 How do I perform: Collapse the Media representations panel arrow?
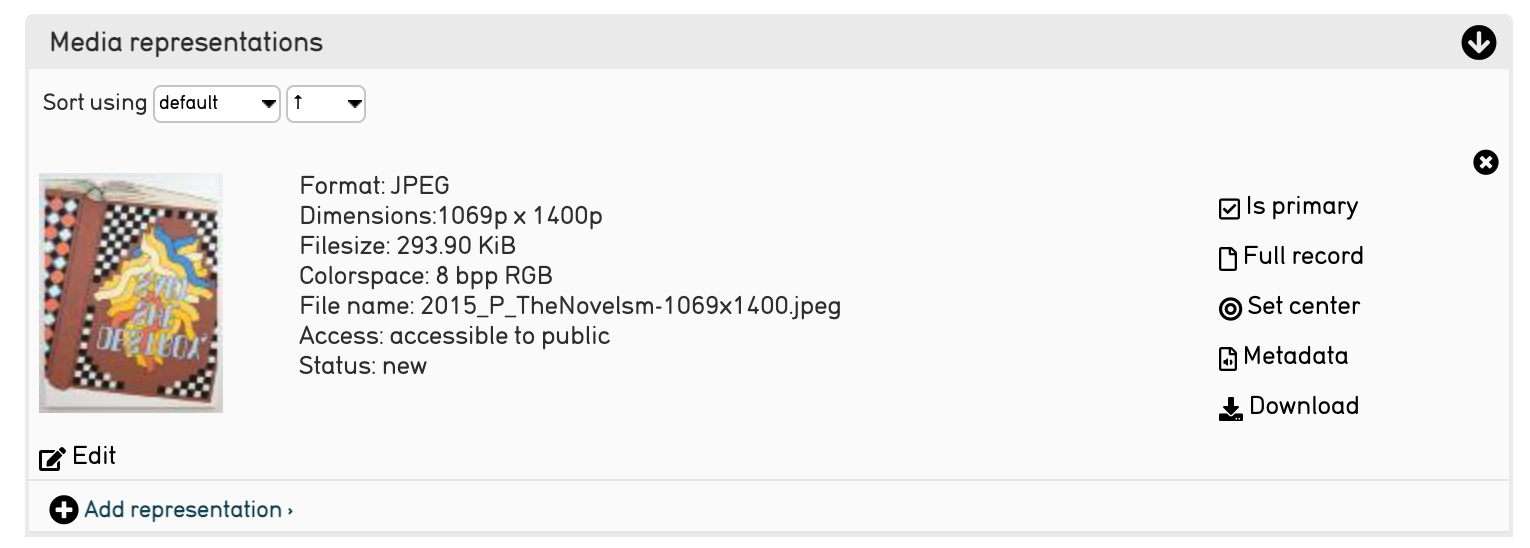click(x=1478, y=42)
